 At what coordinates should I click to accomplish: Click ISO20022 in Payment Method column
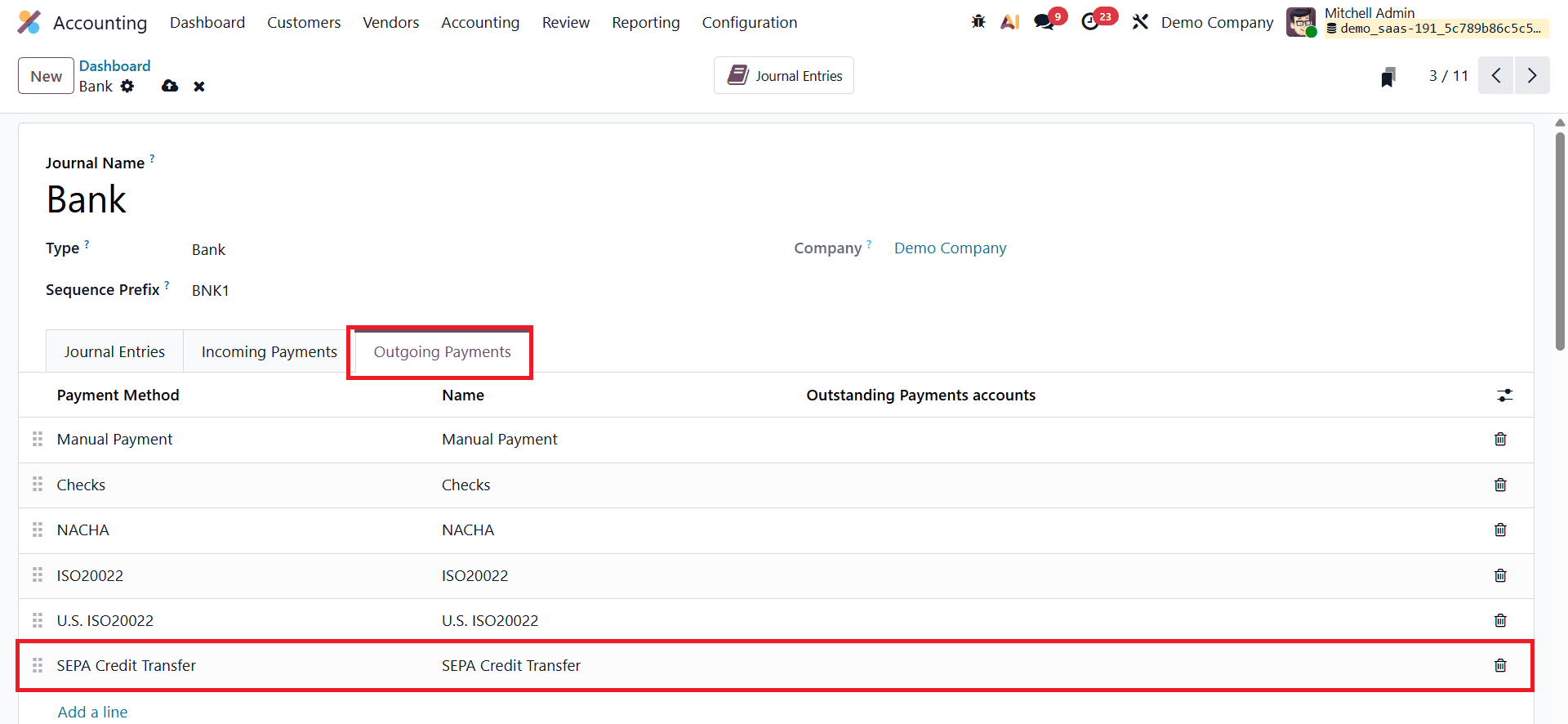(90, 575)
